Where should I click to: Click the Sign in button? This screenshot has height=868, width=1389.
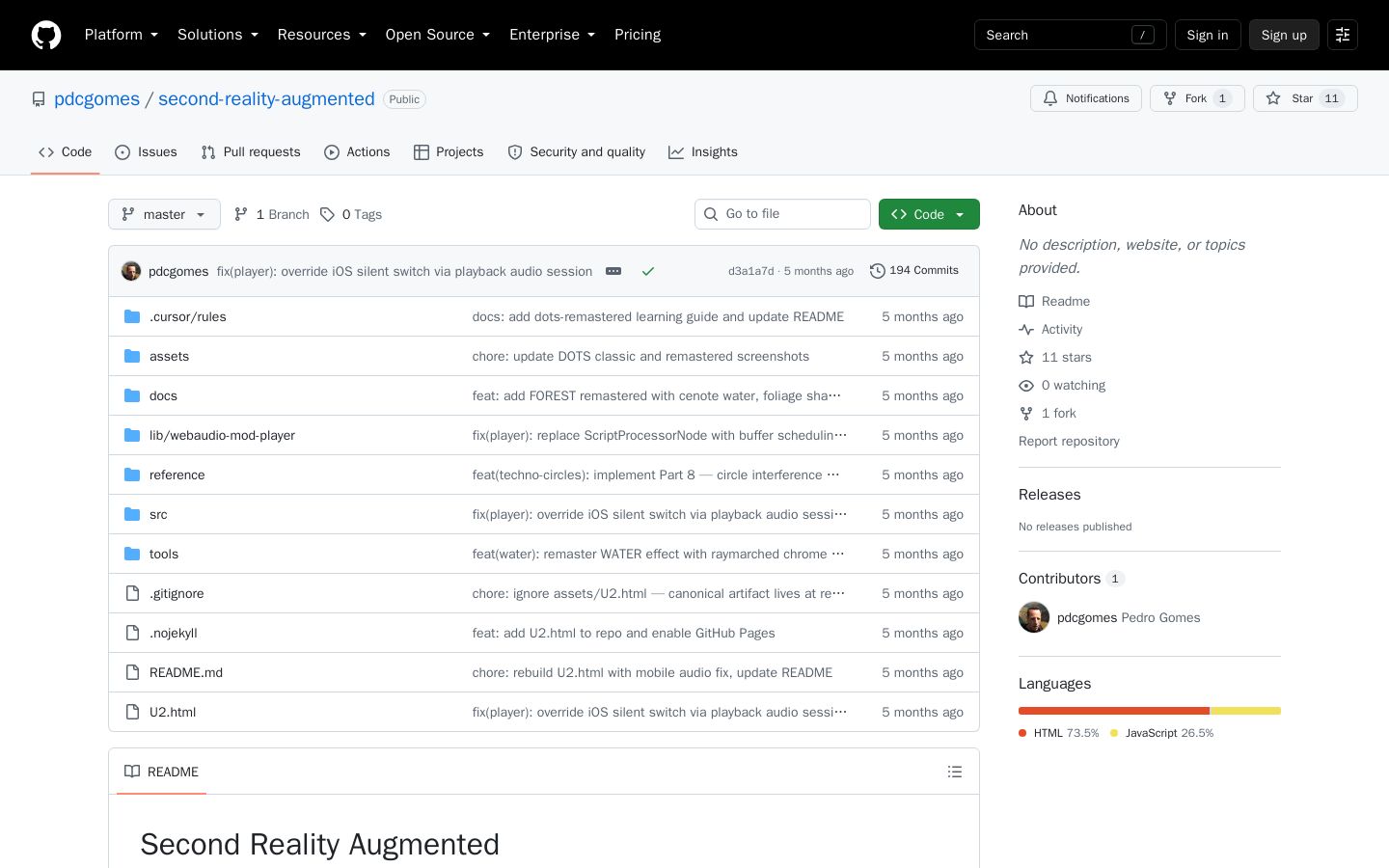pyautogui.click(x=1208, y=35)
